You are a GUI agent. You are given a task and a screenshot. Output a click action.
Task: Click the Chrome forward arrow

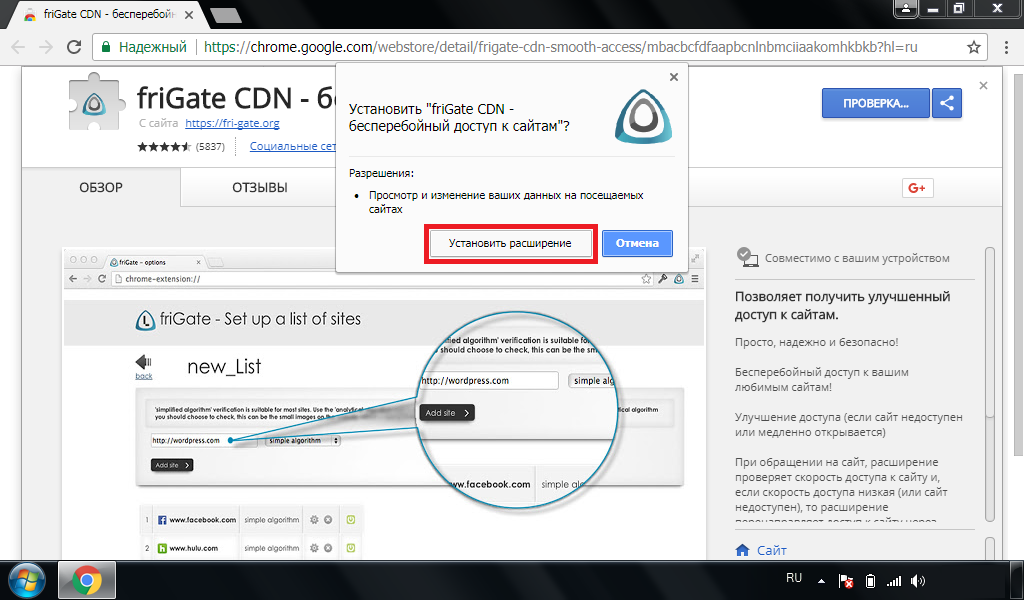click(46, 47)
